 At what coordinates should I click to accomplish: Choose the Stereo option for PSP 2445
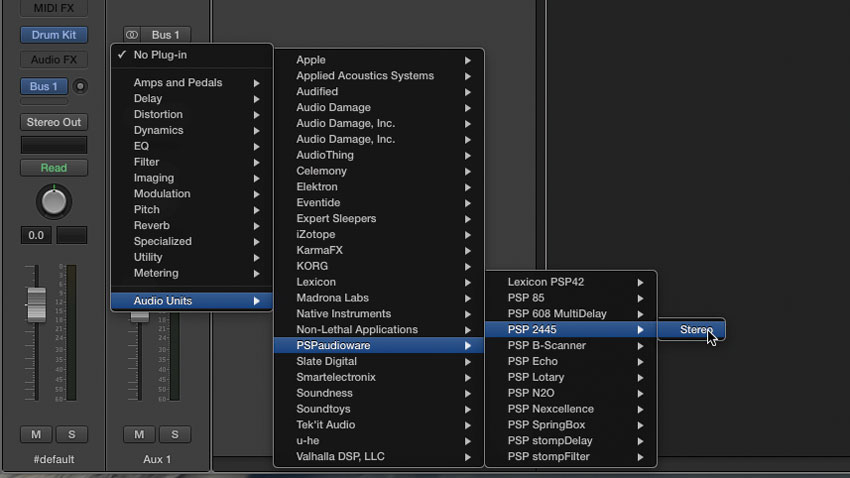[x=692, y=330]
